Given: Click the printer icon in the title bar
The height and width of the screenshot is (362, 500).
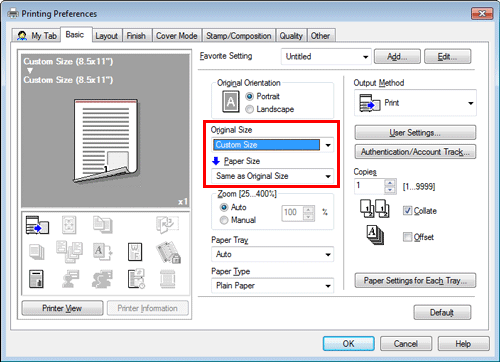Looking at the screenshot, I should (x=13, y=13).
